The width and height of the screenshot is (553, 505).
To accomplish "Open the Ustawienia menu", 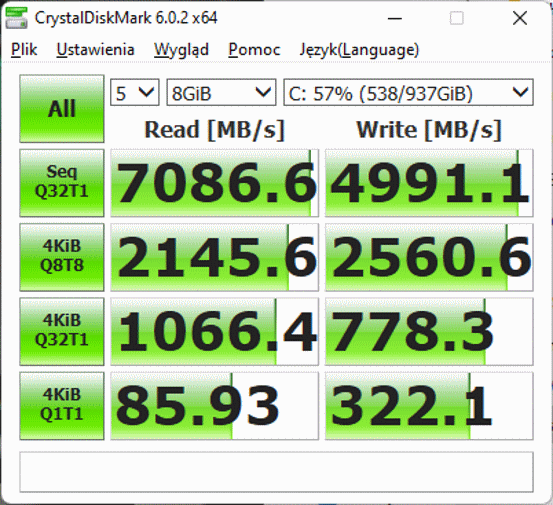I will tap(96, 49).
